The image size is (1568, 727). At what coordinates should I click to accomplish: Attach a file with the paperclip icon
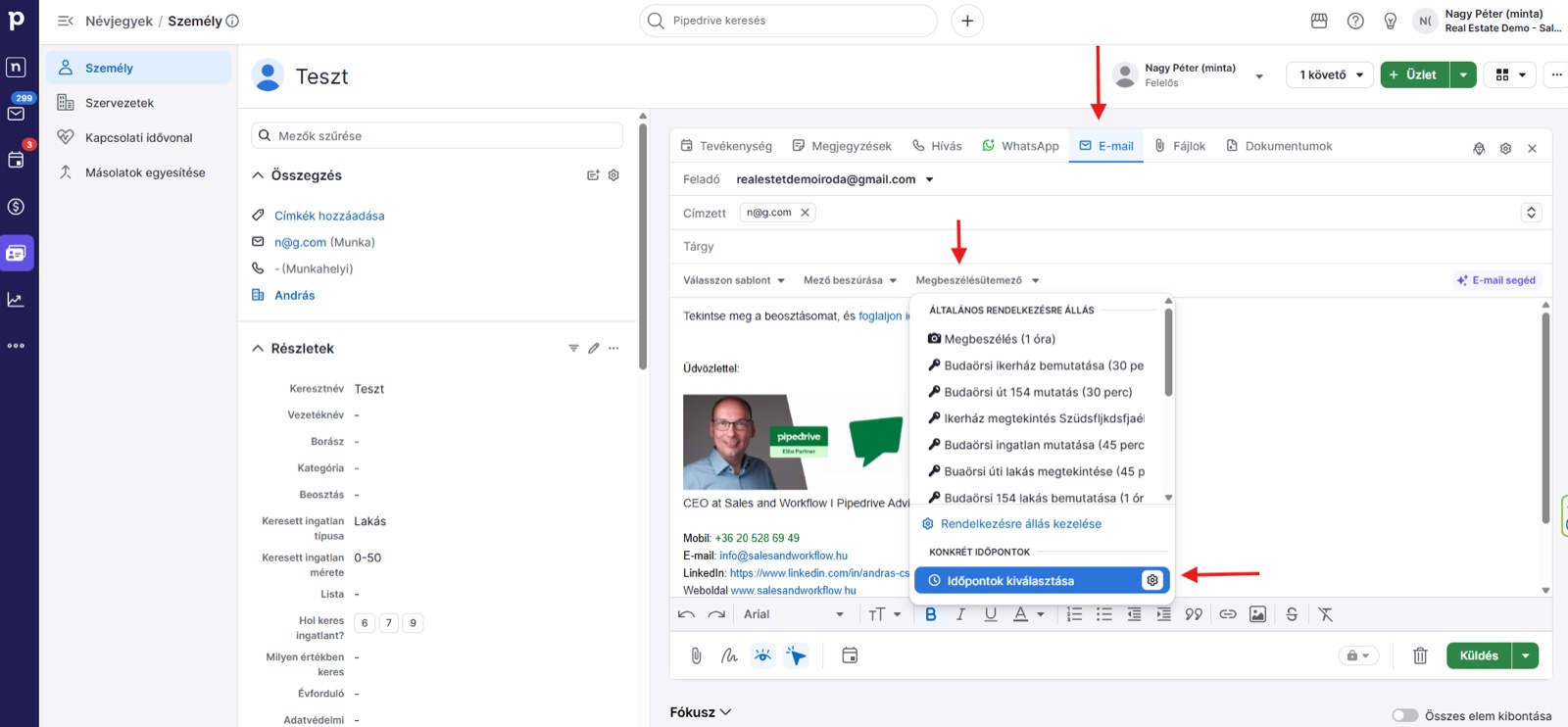[x=696, y=655]
